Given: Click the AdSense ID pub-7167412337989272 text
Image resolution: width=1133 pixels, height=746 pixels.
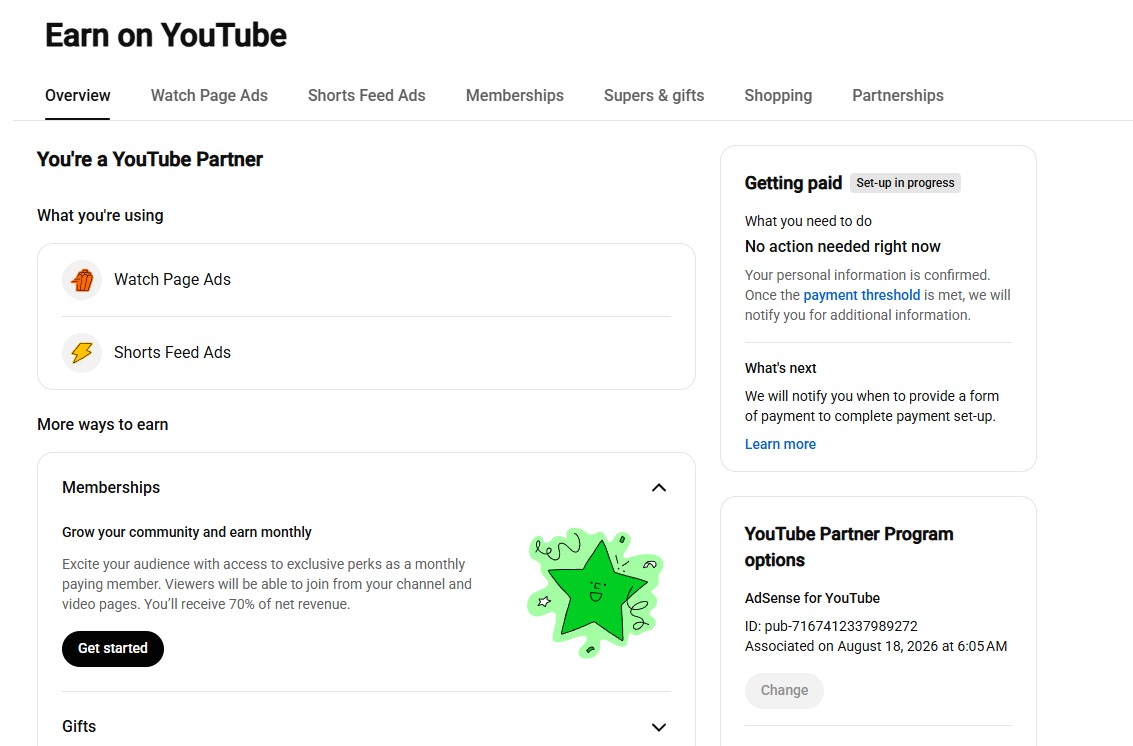Looking at the screenshot, I should click(x=831, y=626).
